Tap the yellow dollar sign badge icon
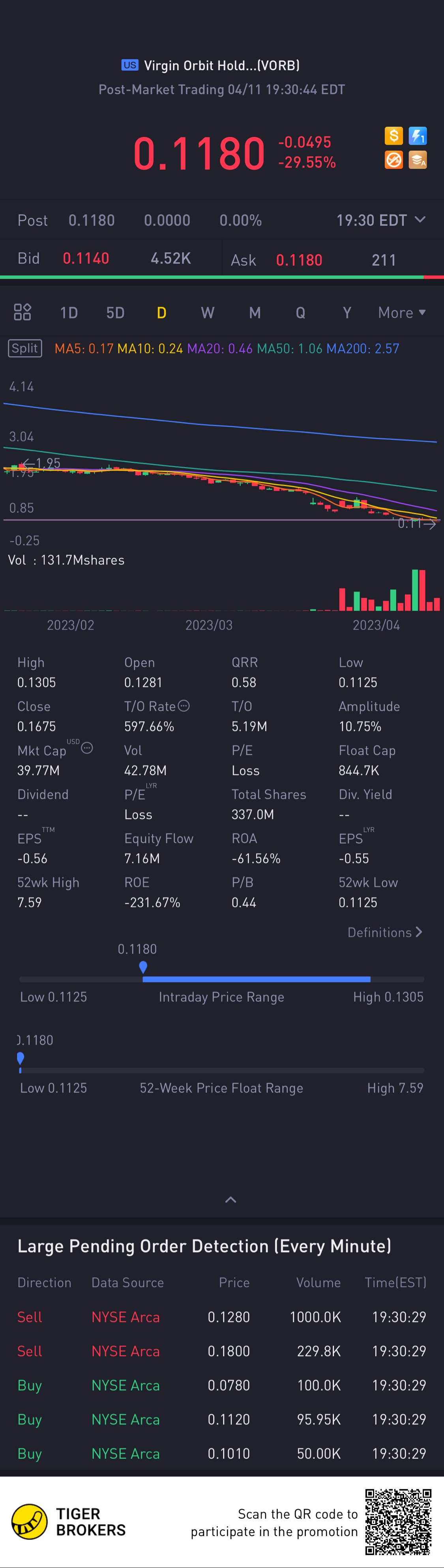Screen dimensions: 444x1568 pyautogui.click(x=393, y=135)
